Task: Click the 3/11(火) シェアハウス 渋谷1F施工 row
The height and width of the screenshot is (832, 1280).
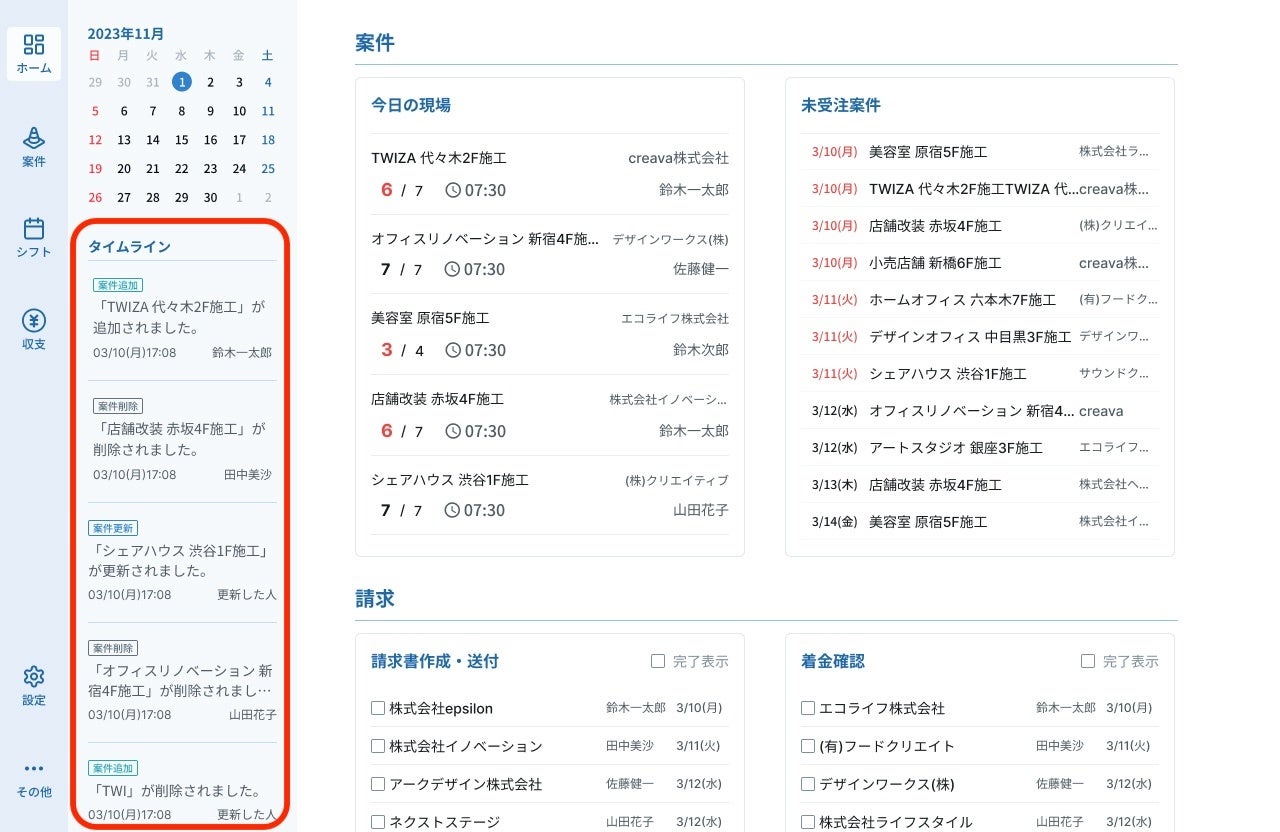Action: point(980,374)
